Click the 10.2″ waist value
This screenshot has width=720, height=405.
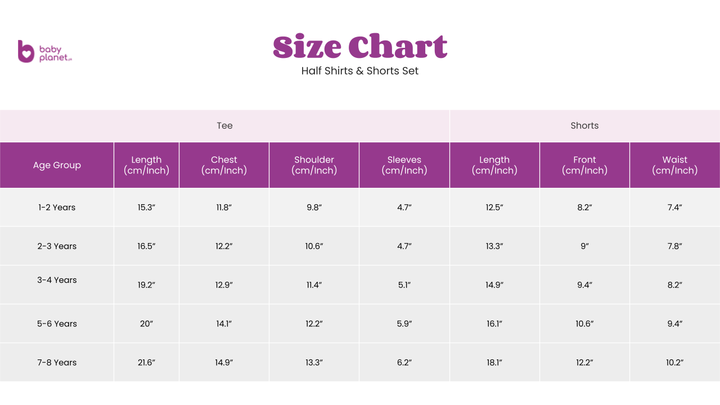pyautogui.click(x=675, y=362)
